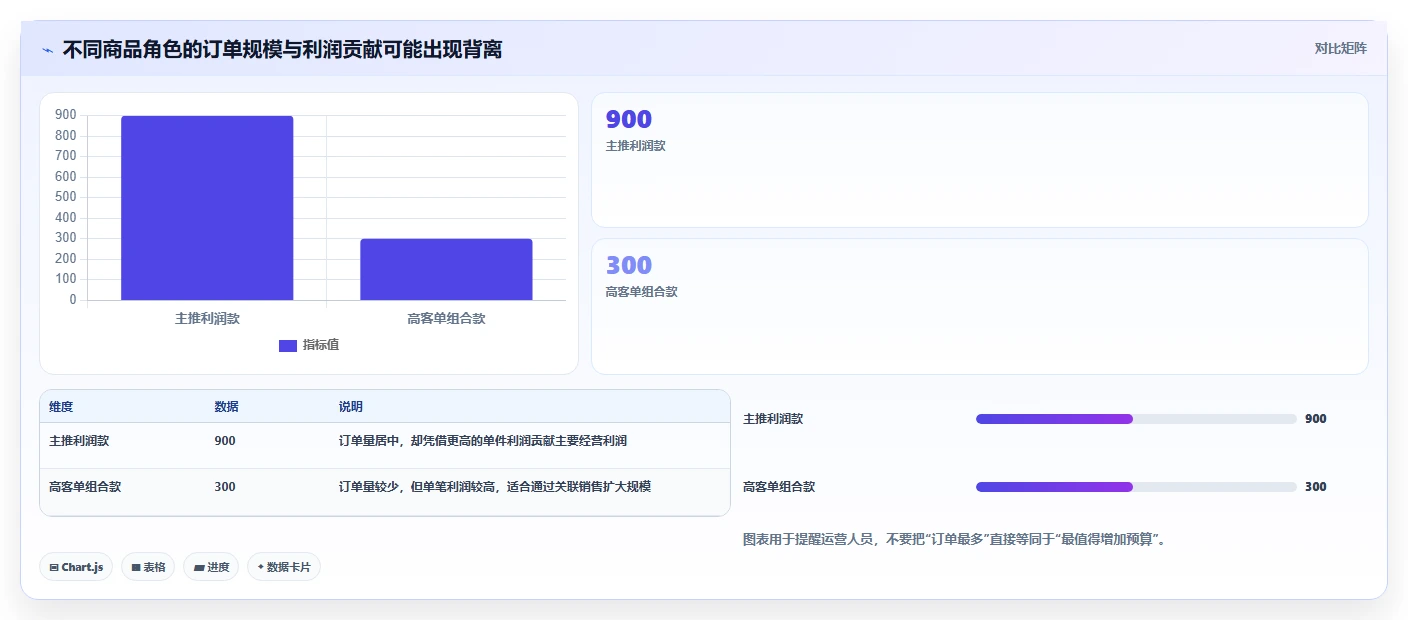1408x620 pixels.
Task: Click the 300 progress value
Action: (1316, 487)
